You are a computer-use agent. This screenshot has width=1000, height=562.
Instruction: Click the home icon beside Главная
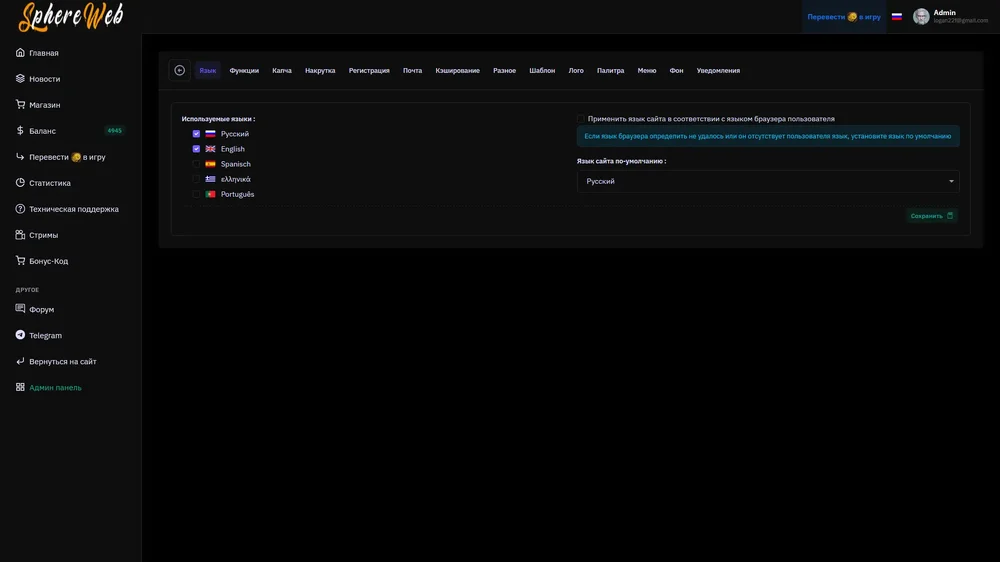coord(20,53)
